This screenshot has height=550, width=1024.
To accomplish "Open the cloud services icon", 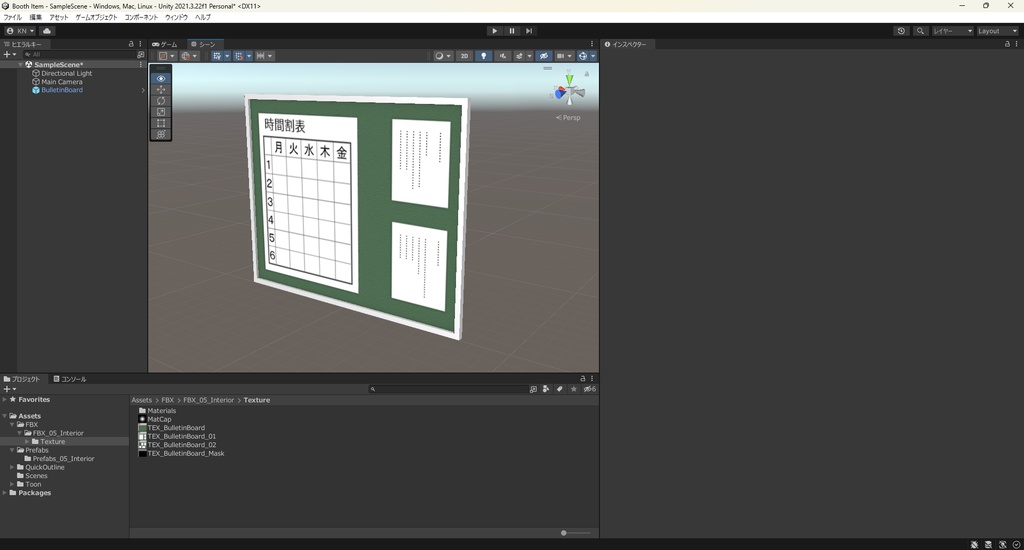I will coord(47,31).
